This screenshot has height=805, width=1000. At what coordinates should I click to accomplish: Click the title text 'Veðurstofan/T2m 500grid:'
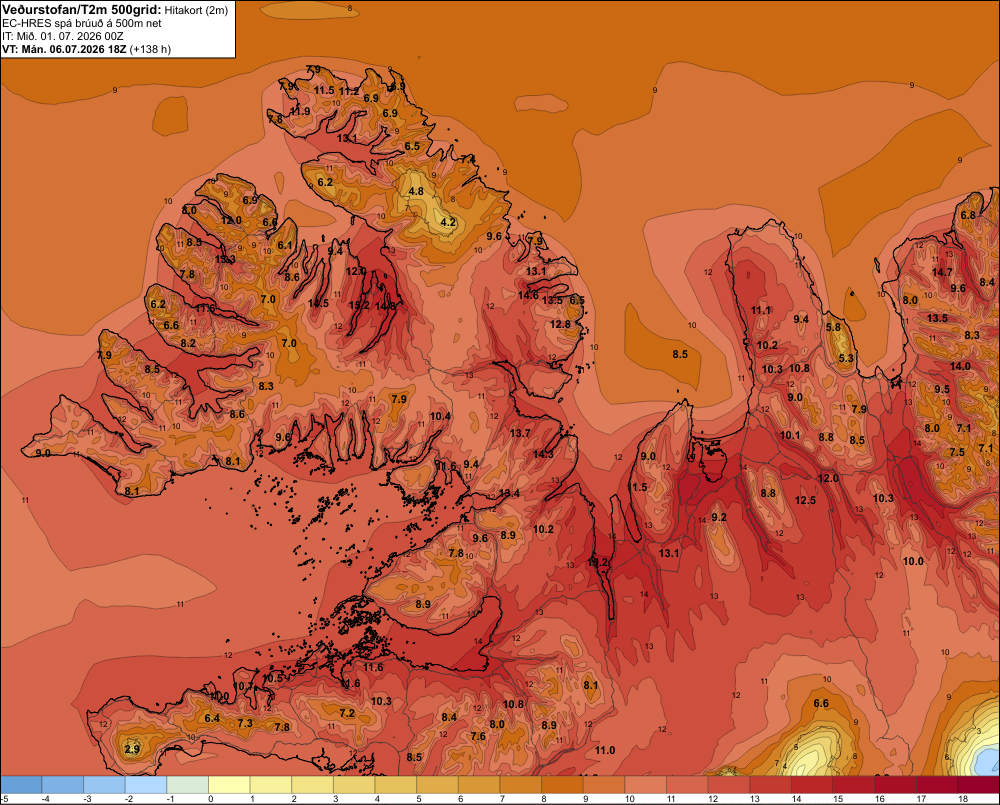[82, 10]
